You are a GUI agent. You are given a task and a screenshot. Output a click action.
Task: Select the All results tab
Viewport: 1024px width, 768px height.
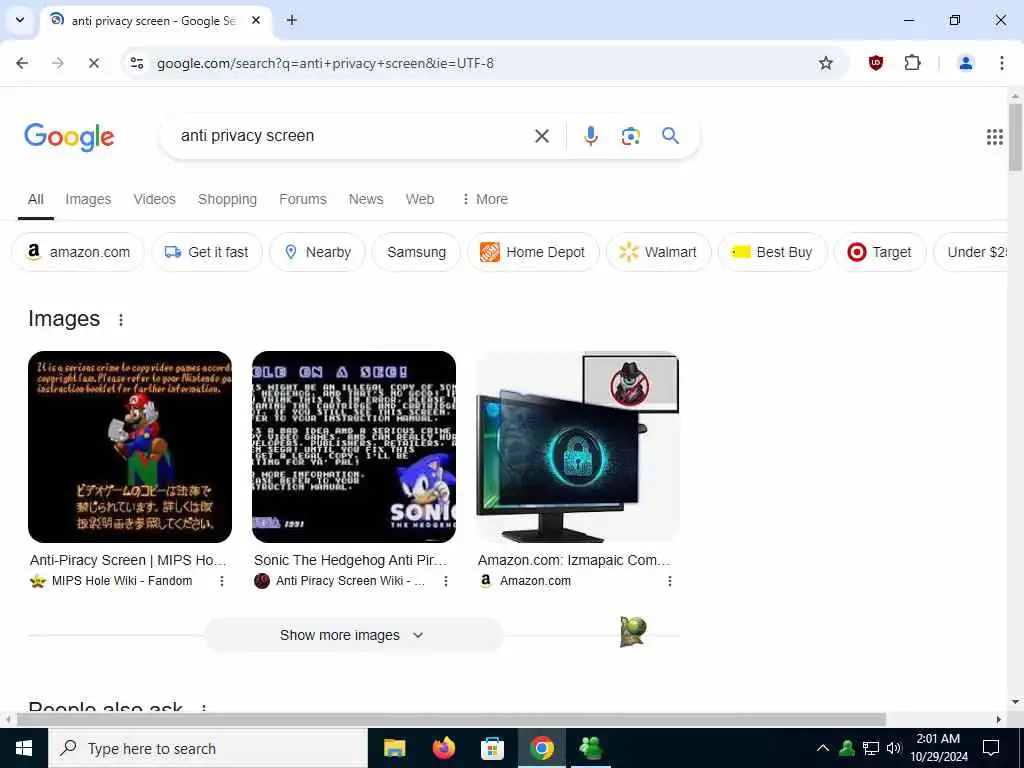(36, 199)
